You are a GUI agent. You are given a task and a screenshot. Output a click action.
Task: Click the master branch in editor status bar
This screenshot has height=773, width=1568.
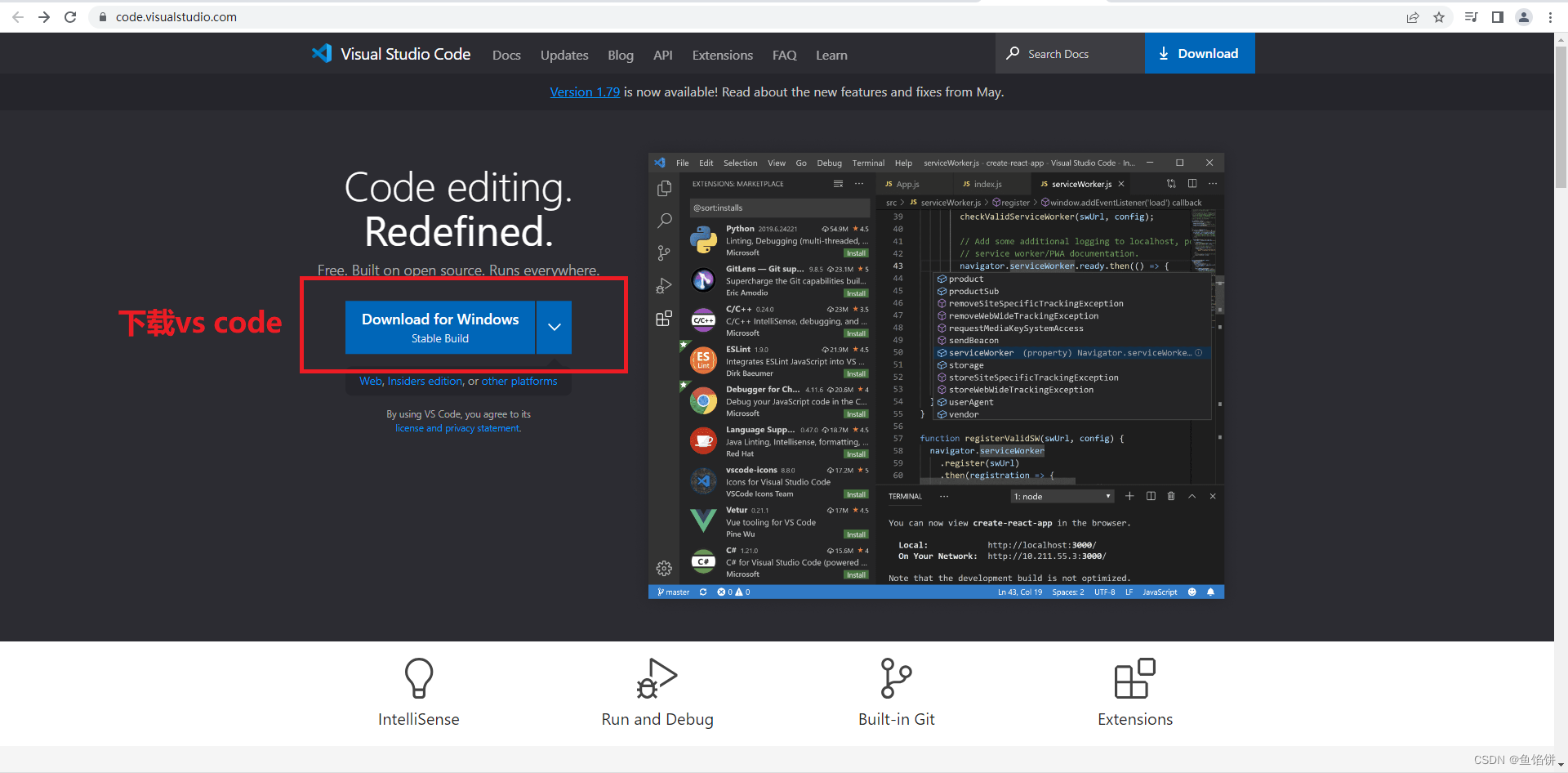click(x=674, y=592)
